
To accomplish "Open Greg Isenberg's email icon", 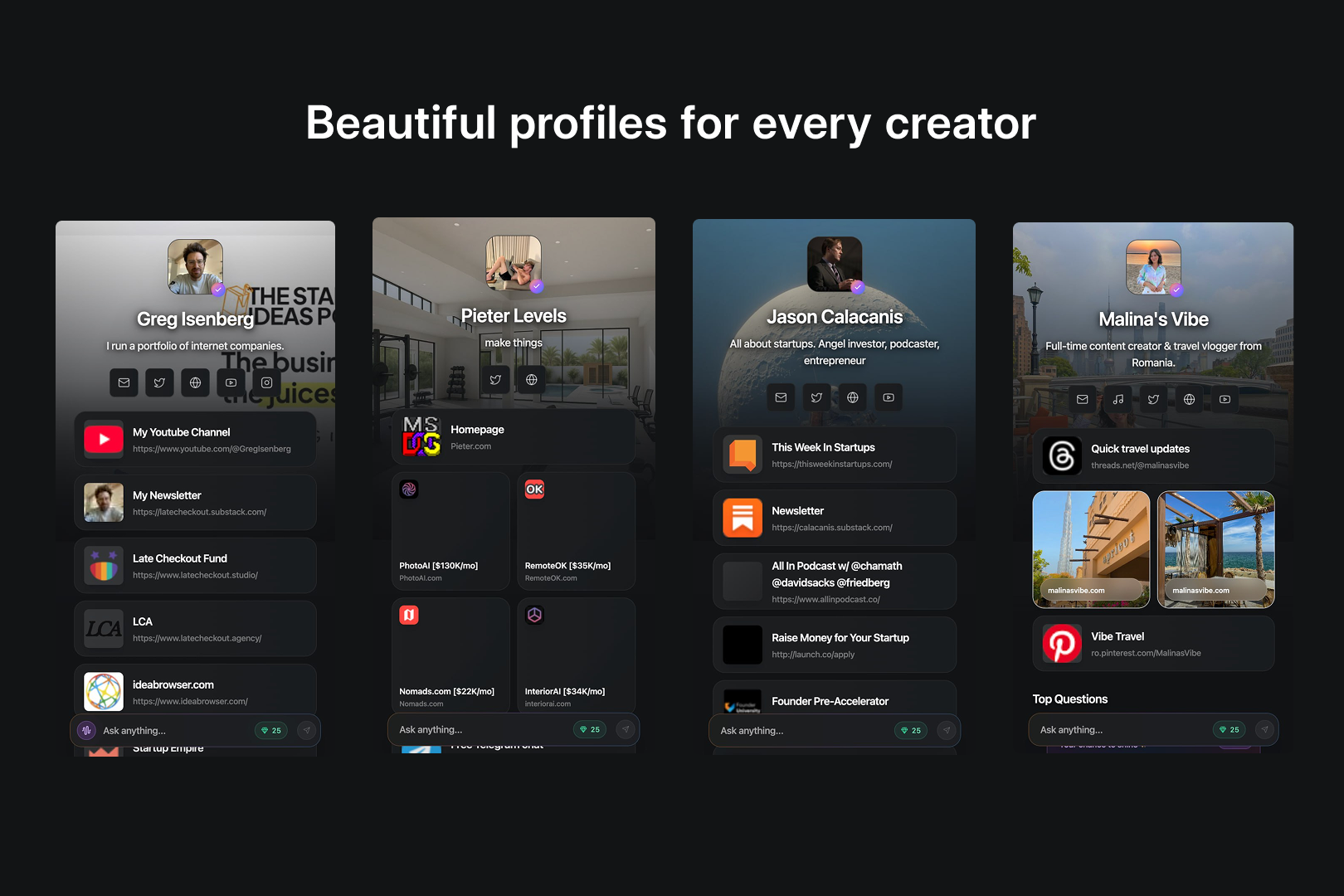I will coord(124,382).
